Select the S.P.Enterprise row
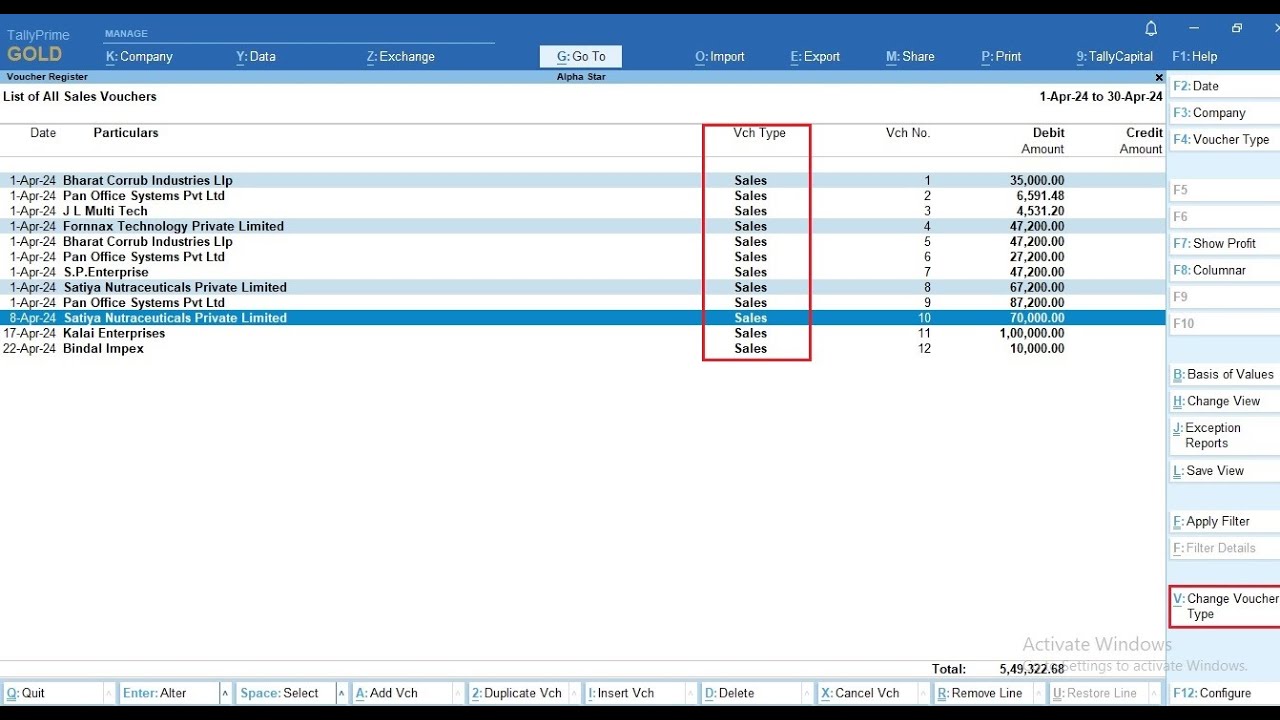This screenshot has height=720, width=1280. click(x=583, y=272)
